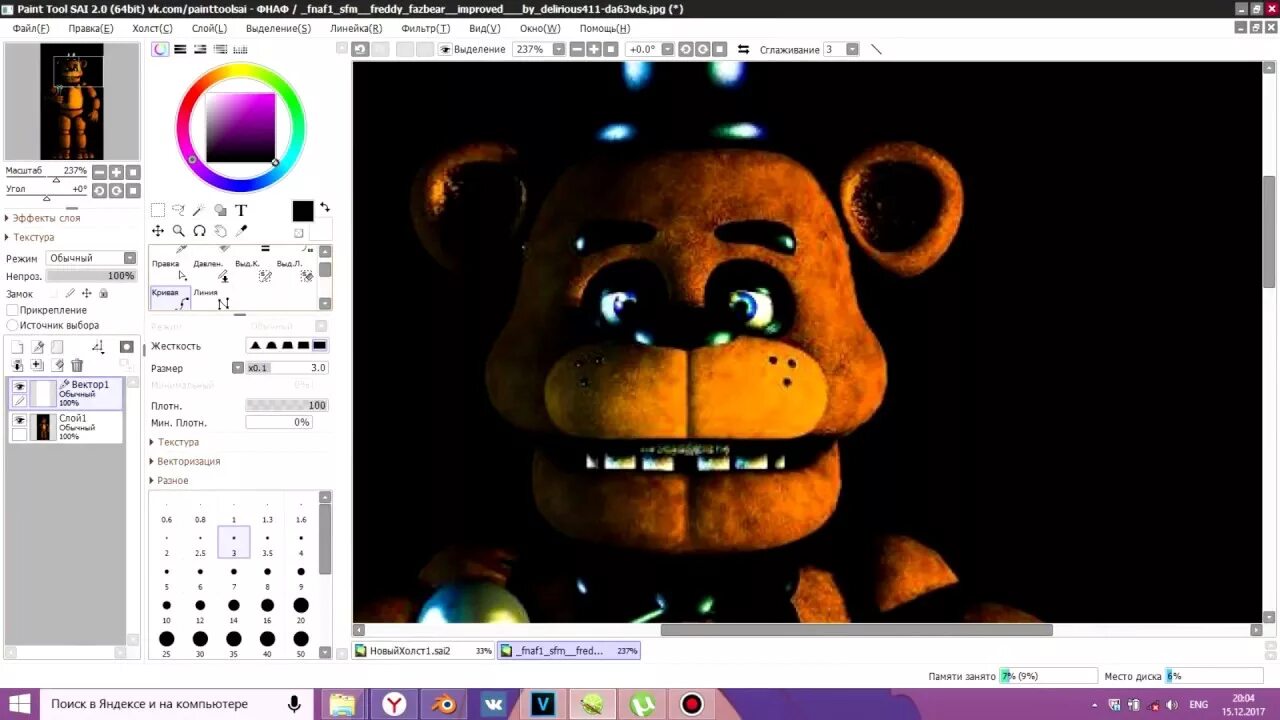The image size is (1280, 720).
Task: Pick brush size preset 5
Action: (x=166, y=578)
